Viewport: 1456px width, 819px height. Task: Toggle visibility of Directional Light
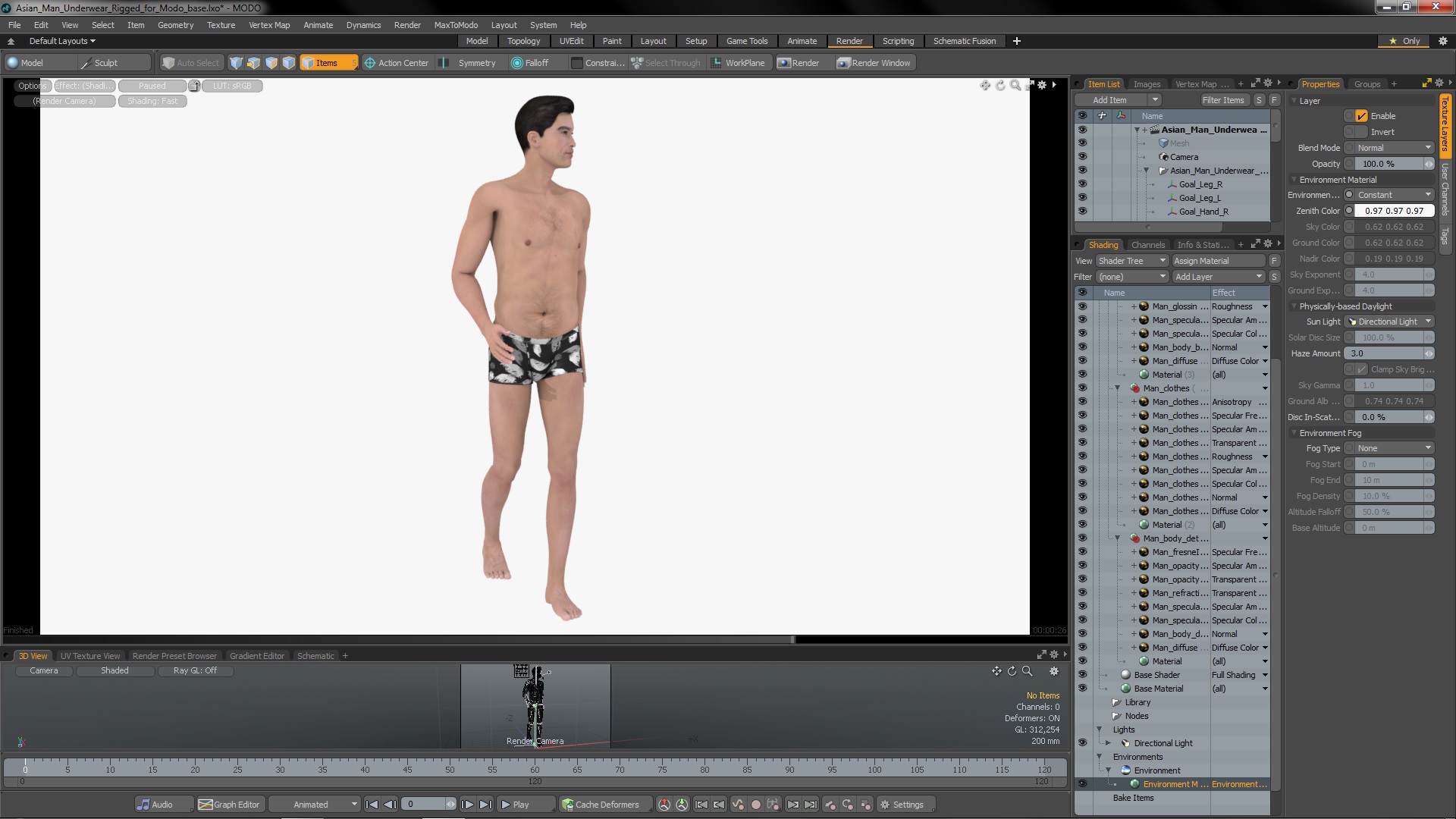coord(1082,742)
